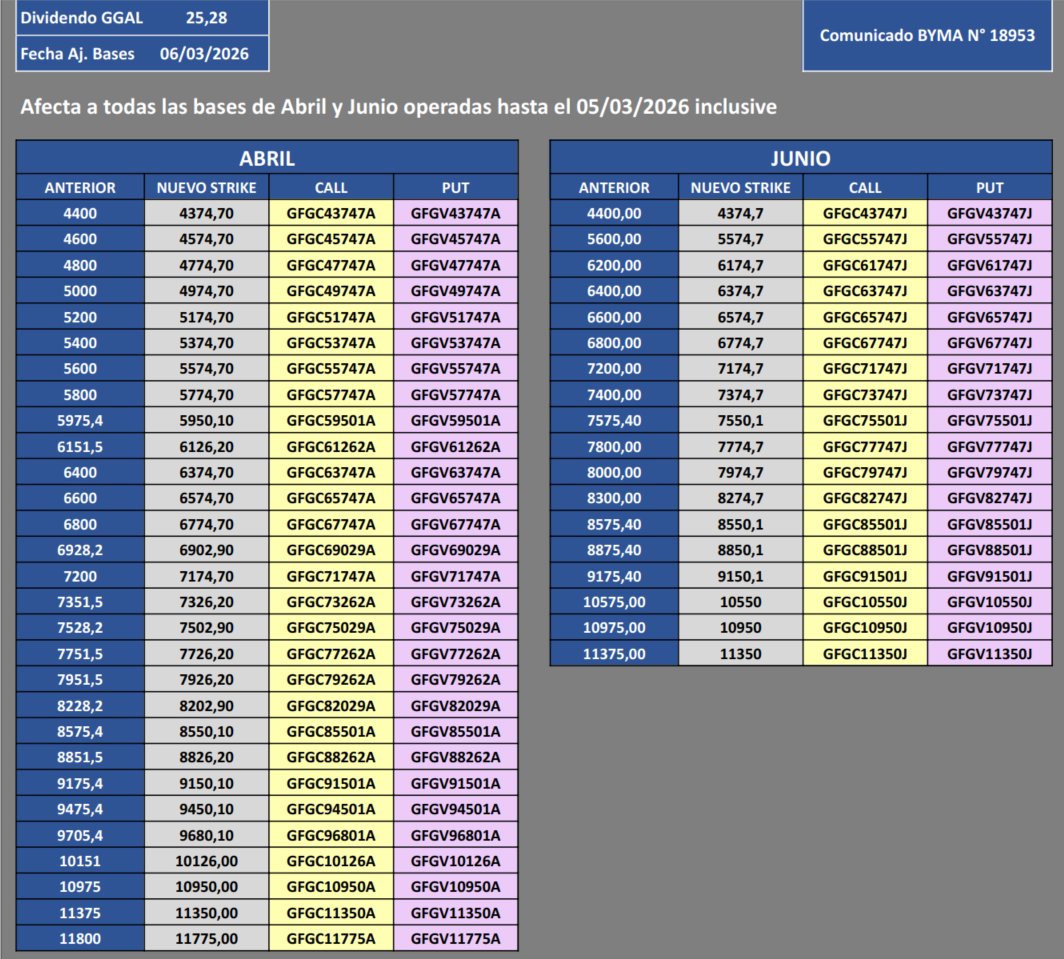Viewport: 1064px width, 959px height.
Task: Click call code GFGC91501J
Action: point(864,577)
